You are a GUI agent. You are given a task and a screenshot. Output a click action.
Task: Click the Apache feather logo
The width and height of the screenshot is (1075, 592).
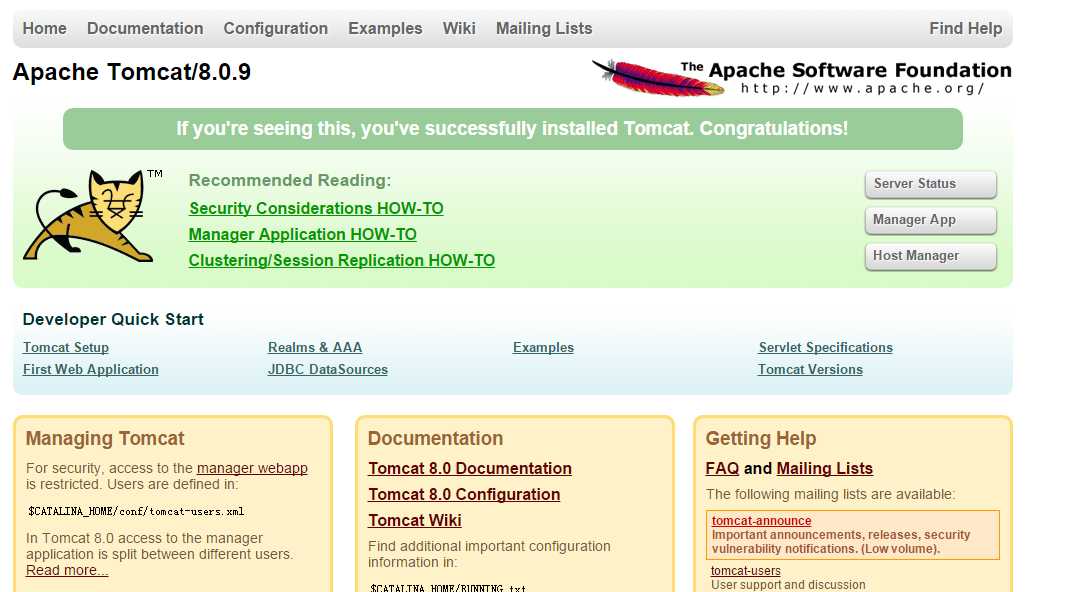tap(659, 77)
